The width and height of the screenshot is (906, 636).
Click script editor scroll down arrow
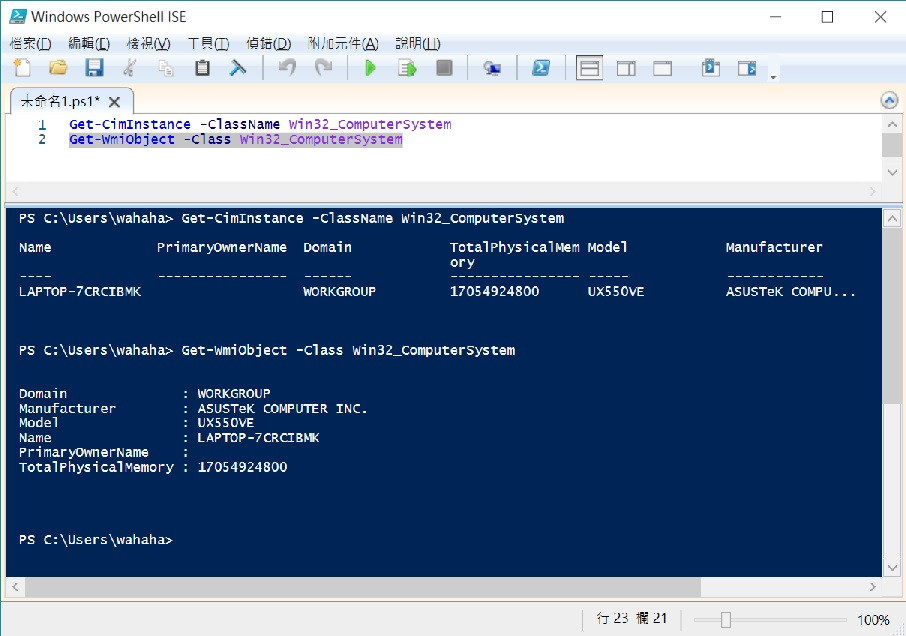[x=892, y=172]
